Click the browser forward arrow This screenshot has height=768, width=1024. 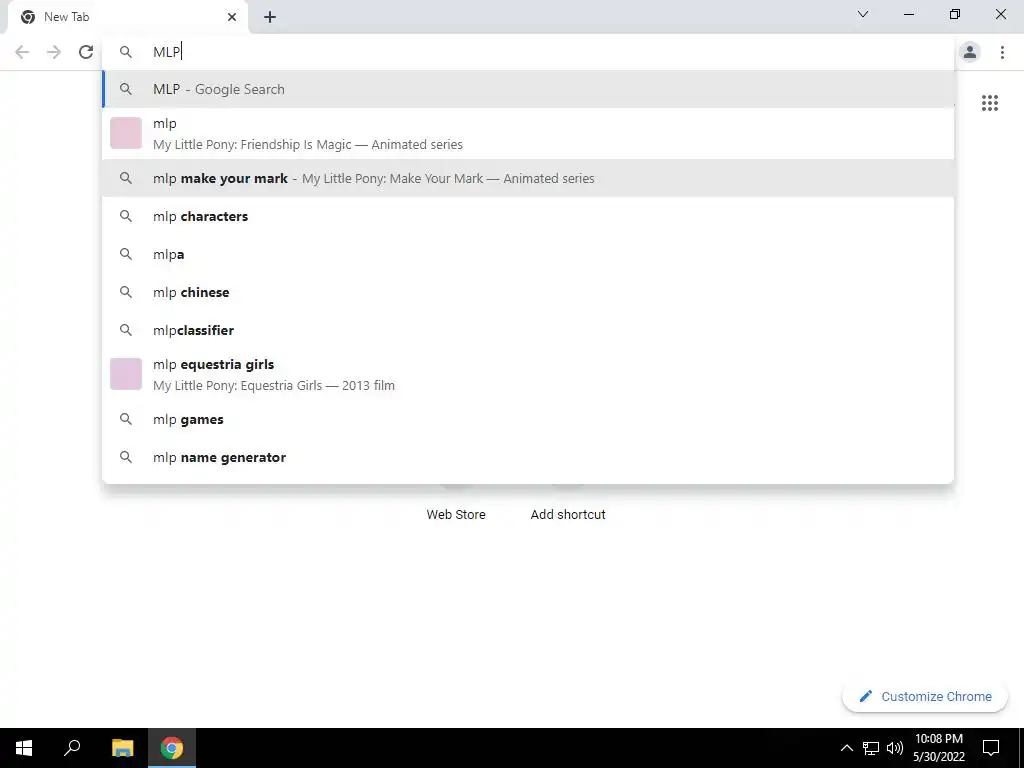click(54, 52)
